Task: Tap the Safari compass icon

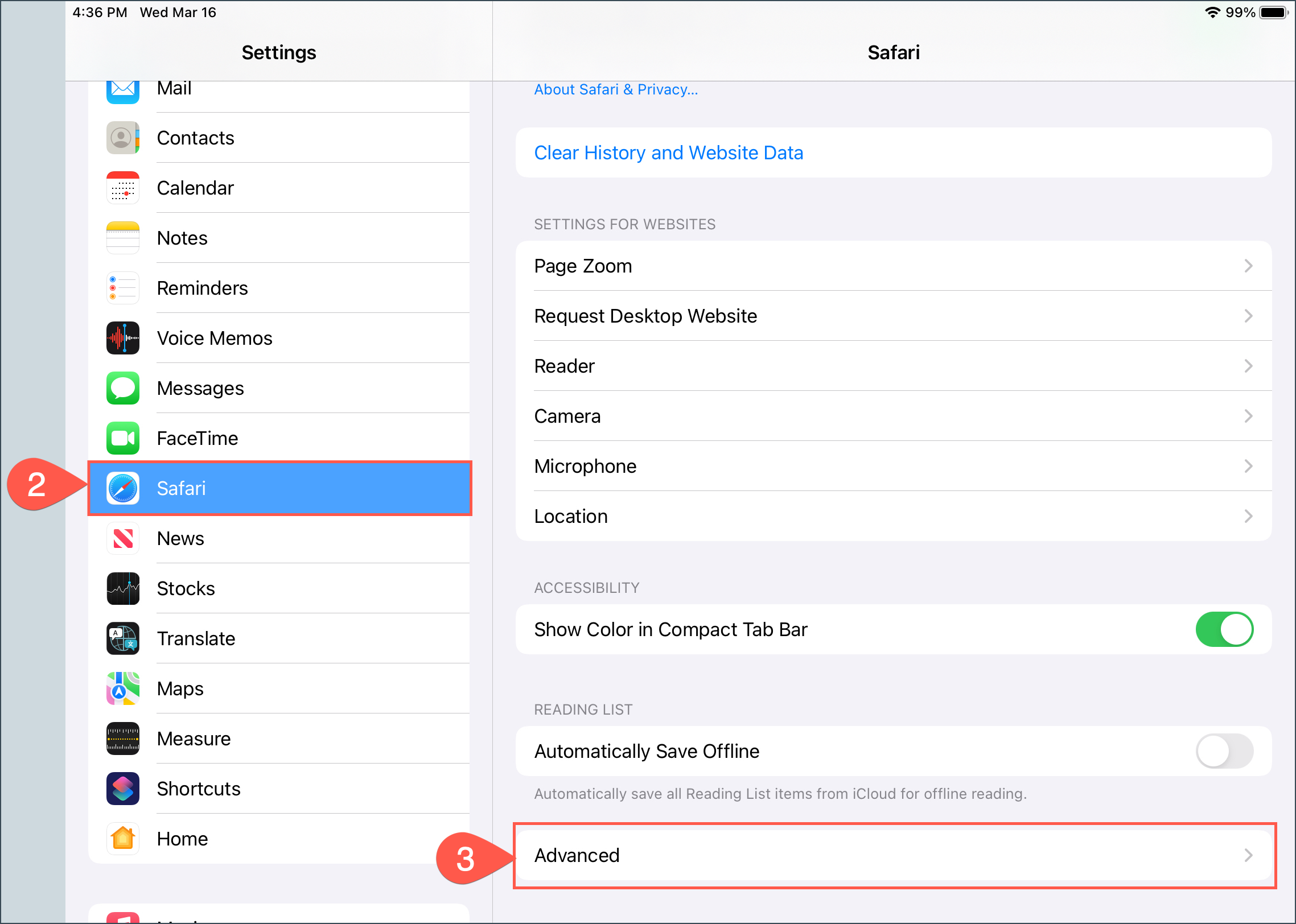Action: click(123, 488)
